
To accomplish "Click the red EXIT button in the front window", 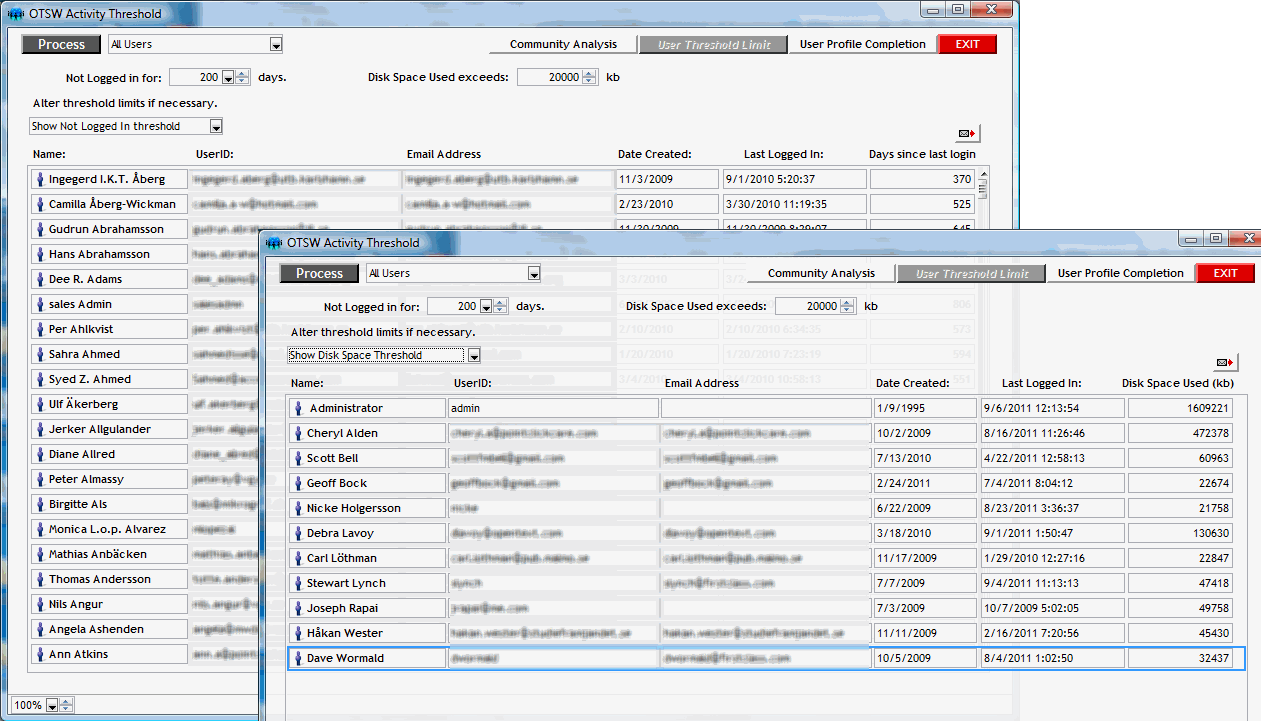I will click(1225, 273).
